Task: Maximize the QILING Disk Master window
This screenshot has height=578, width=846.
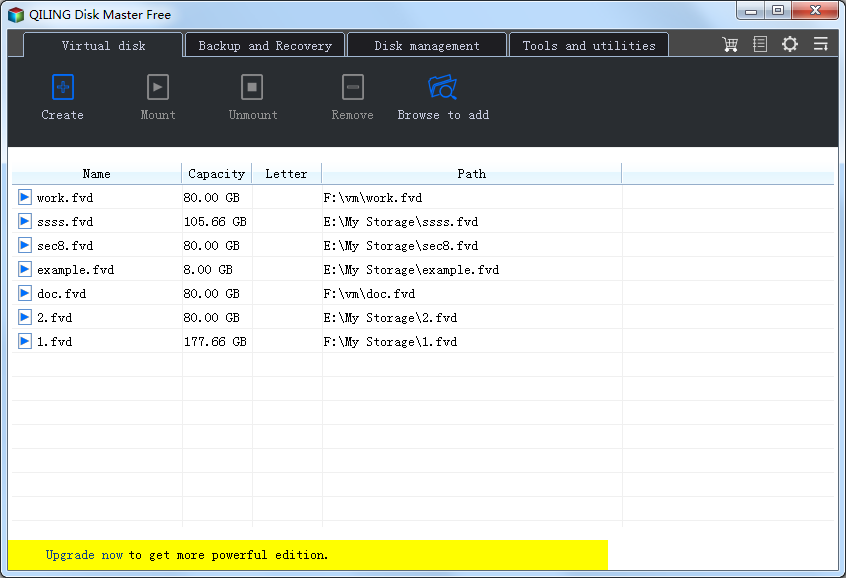Action: 778,10
